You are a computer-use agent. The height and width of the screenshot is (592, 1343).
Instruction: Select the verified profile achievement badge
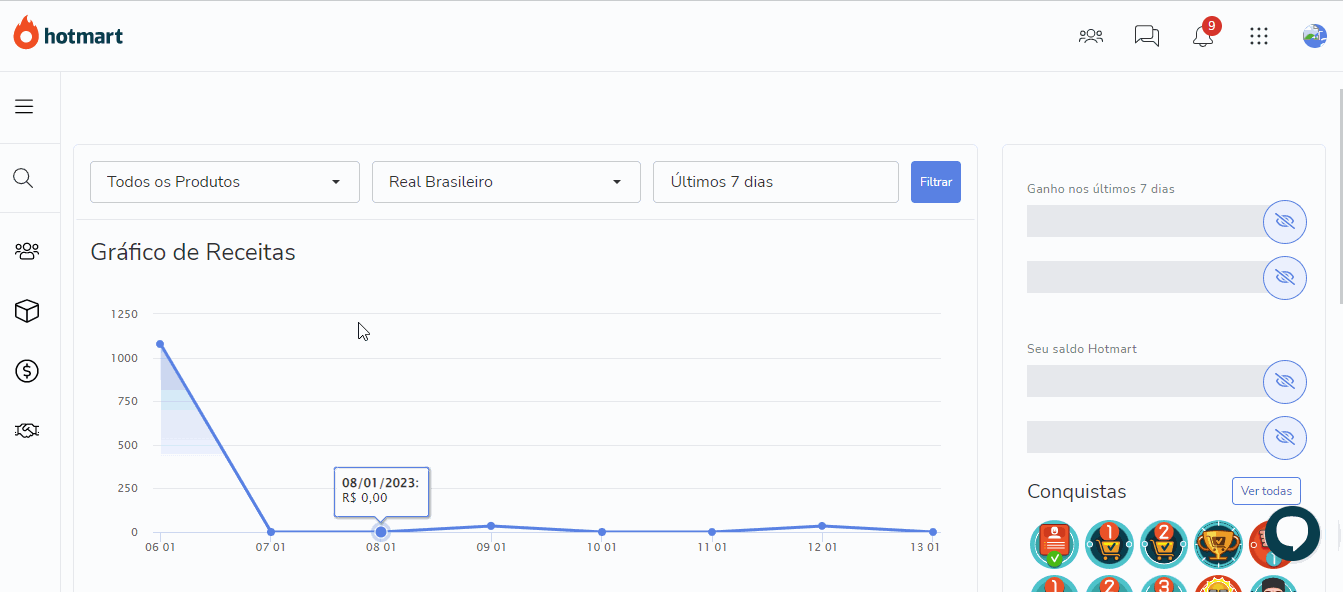pyautogui.click(x=1054, y=544)
